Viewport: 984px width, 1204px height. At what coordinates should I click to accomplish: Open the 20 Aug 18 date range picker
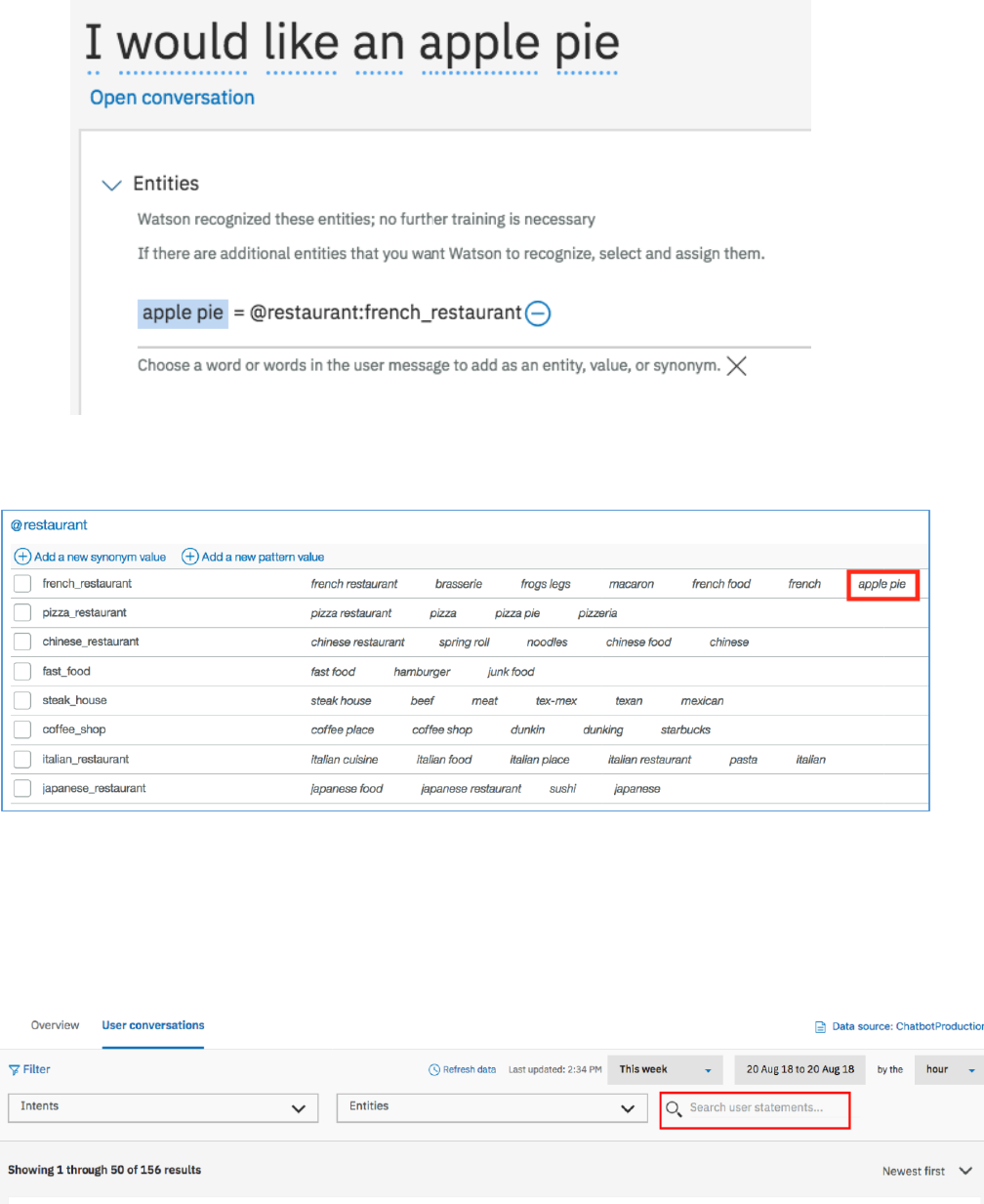pyautogui.click(x=800, y=1069)
